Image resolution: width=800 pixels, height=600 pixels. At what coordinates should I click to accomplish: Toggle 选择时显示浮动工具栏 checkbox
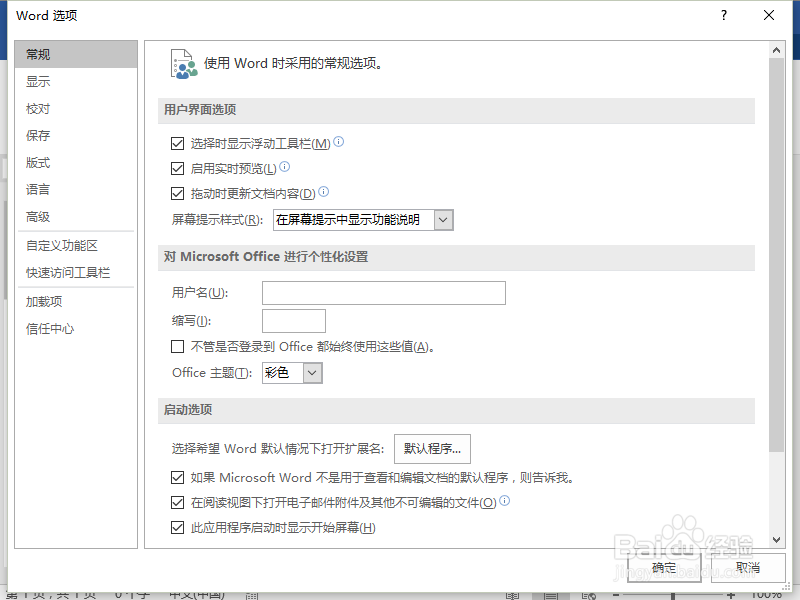pyautogui.click(x=178, y=144)
